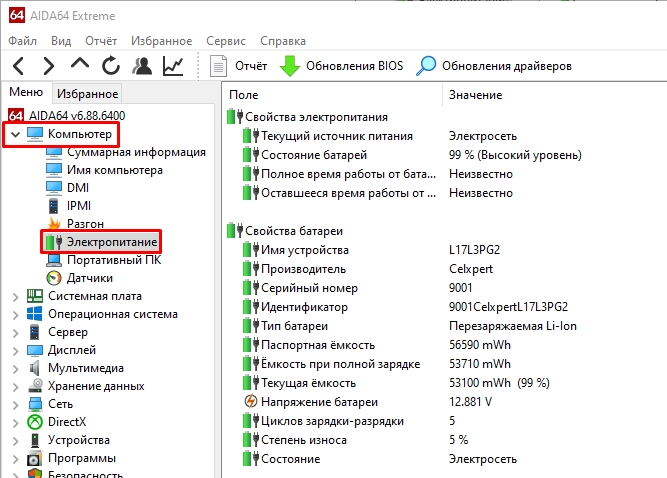
Task: Select Датчики in the tree
Action: coord(89,278)
